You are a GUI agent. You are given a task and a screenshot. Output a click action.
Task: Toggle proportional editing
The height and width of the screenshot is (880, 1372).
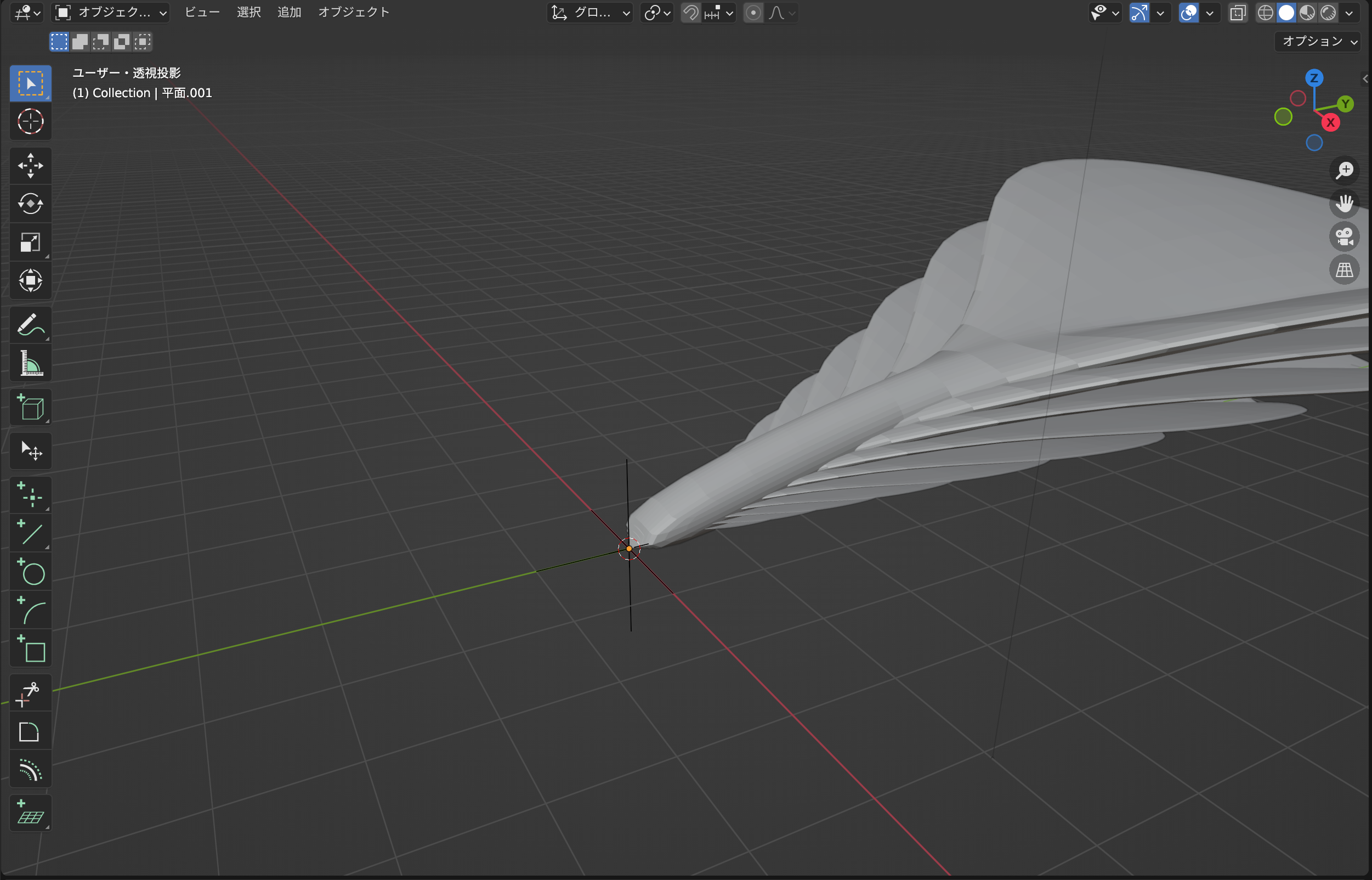tap(753, 13)
